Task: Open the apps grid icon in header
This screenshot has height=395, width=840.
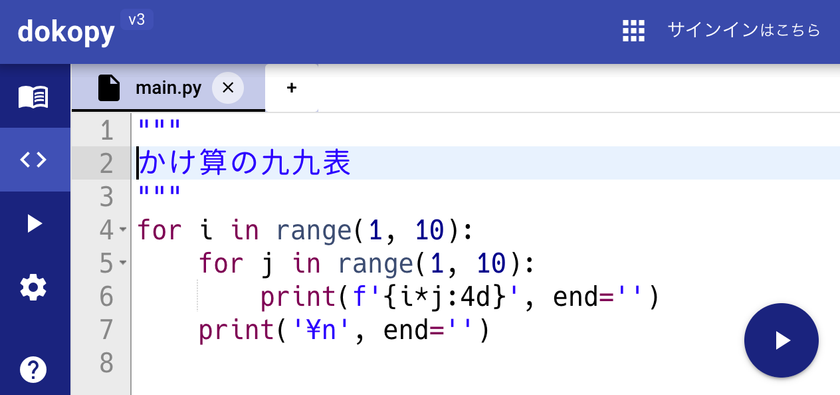Action: (634, 31)
